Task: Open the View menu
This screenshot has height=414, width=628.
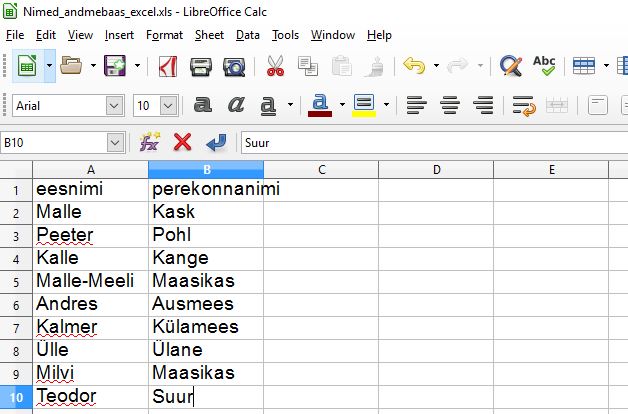Action: (x=80, y=35)
